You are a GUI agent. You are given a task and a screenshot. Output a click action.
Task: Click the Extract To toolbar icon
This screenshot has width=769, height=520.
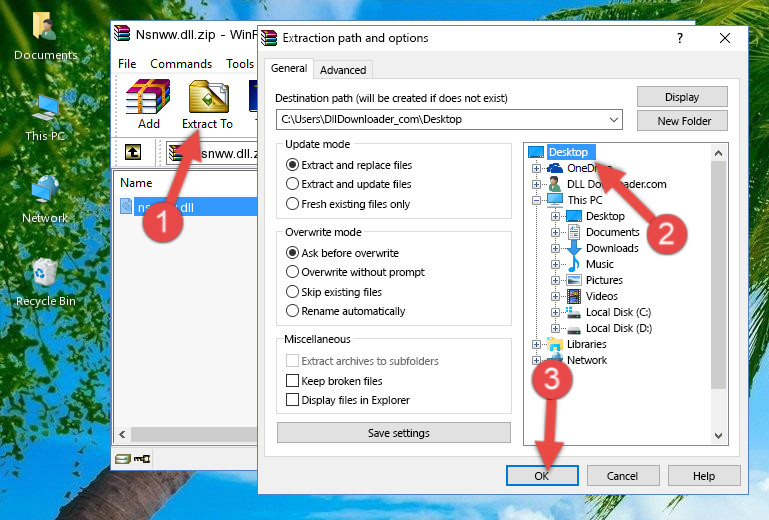207,104
